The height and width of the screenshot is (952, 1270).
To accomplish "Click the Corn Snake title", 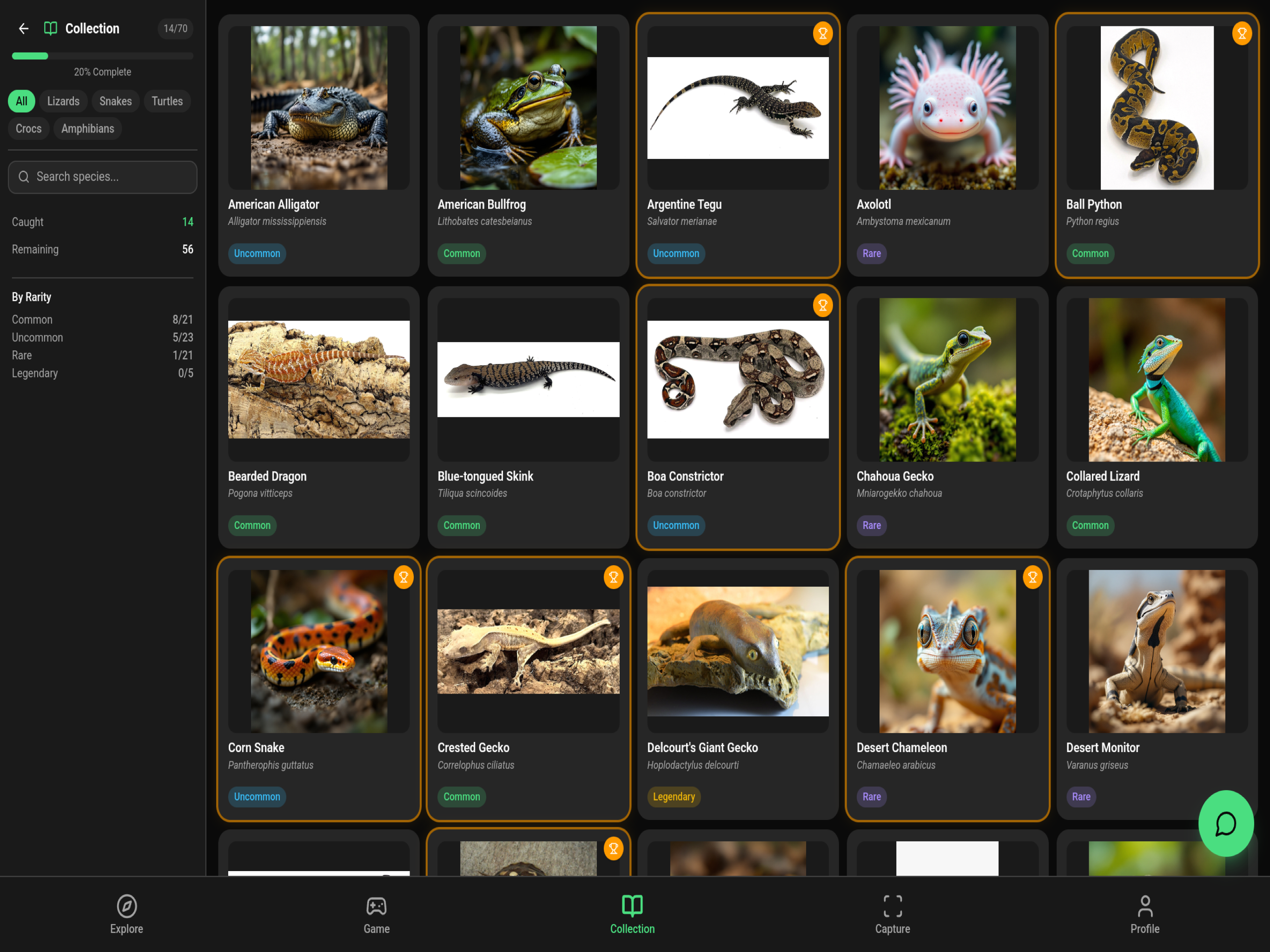I will [256, 747].
